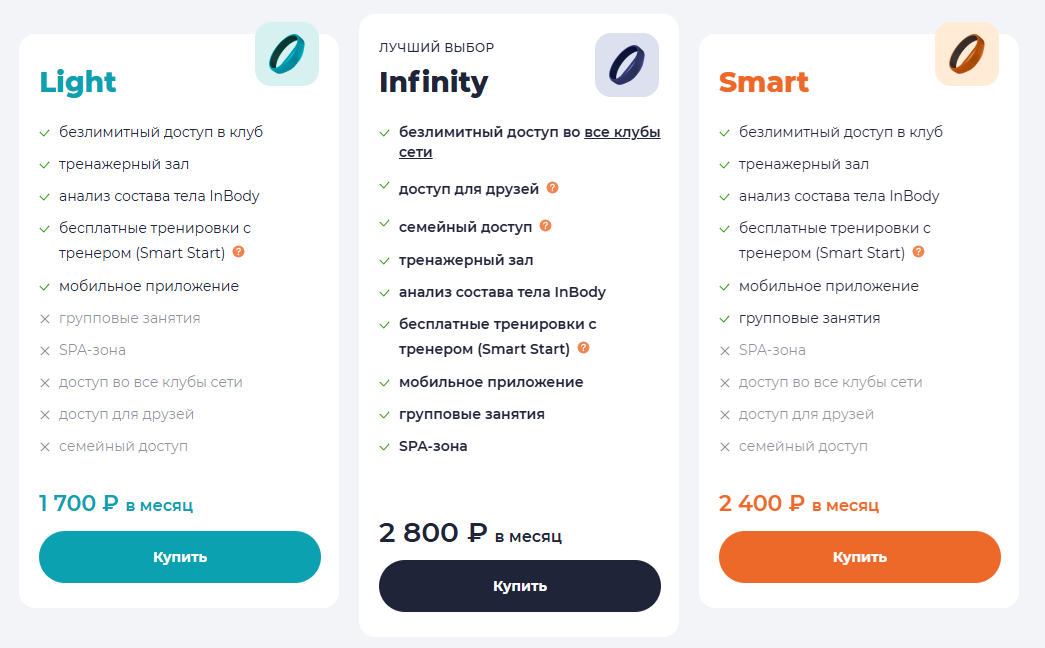
Task: Click 'SPA-зона' feature in Infinity plan
Action: [x=433, y=446]
